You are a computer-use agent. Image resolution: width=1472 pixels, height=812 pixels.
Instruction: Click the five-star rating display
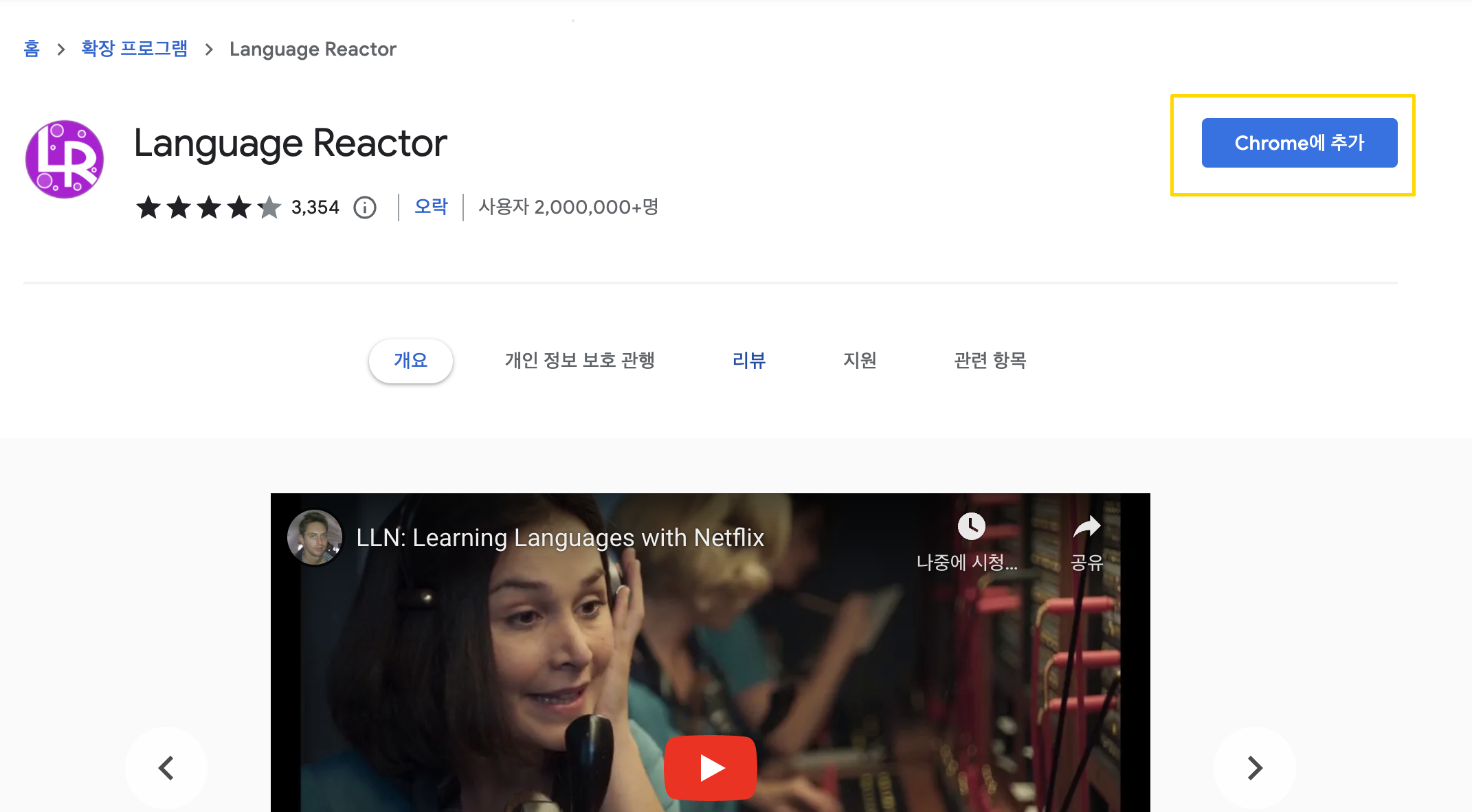[x=208, y=207]
